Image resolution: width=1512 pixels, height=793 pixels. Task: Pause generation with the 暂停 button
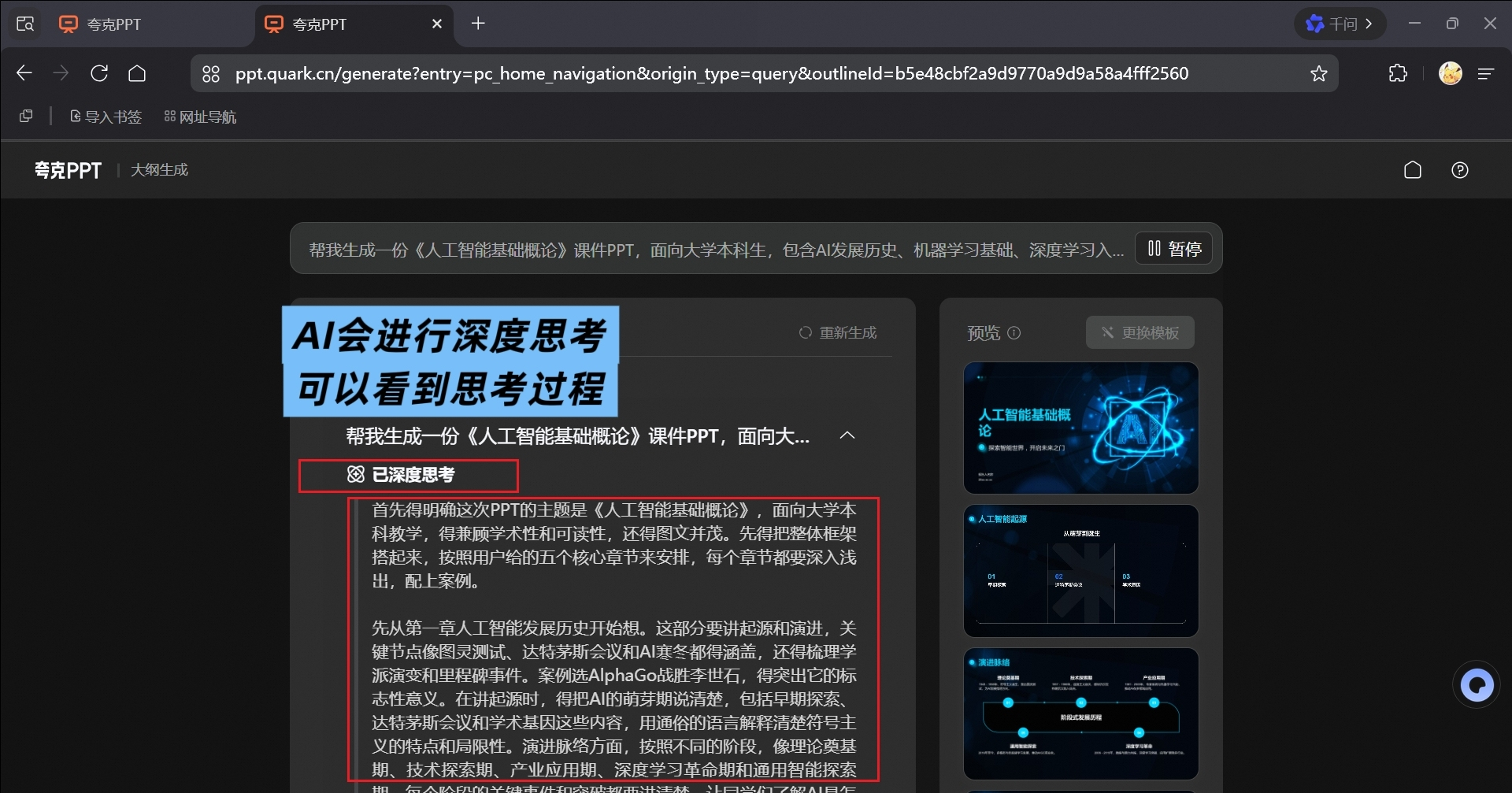coord(1173,249)
